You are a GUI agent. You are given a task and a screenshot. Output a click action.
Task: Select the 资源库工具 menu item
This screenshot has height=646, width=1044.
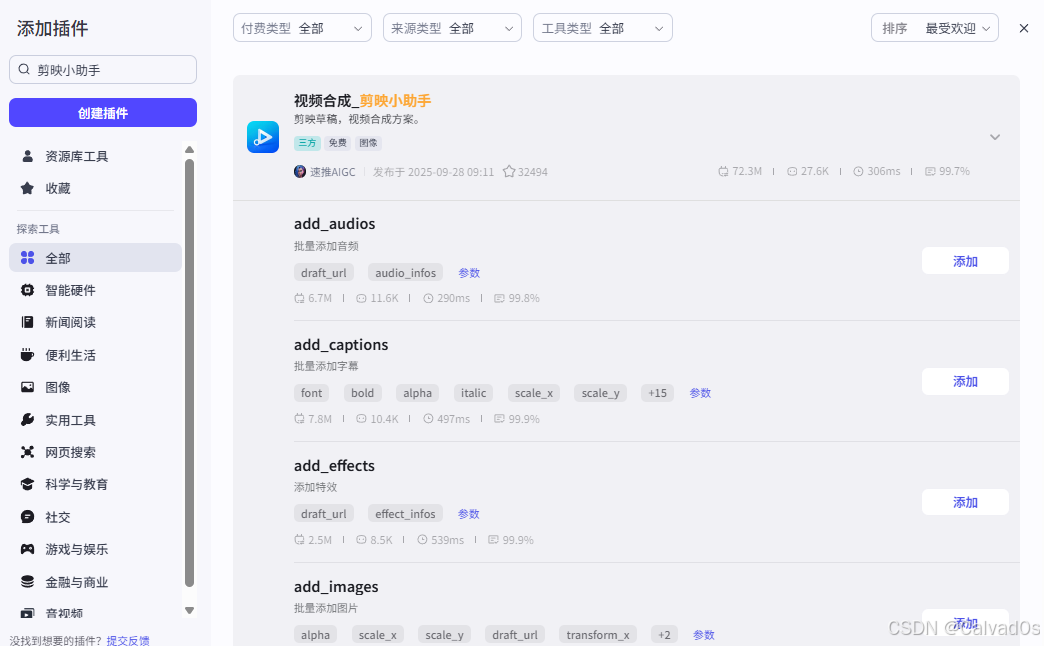click(x=95, y=156)
